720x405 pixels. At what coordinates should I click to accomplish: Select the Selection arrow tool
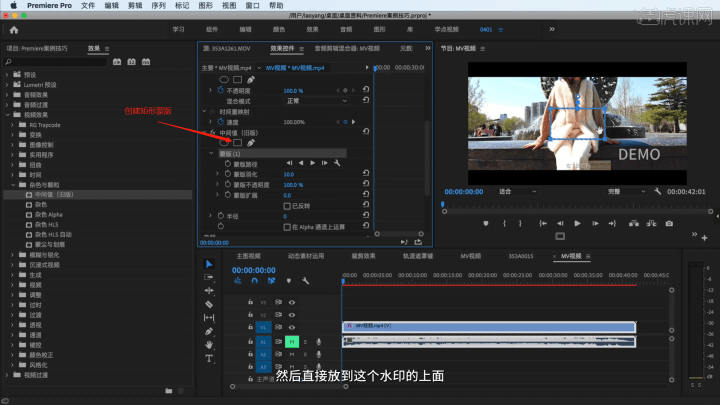click(x=209, y=264)
